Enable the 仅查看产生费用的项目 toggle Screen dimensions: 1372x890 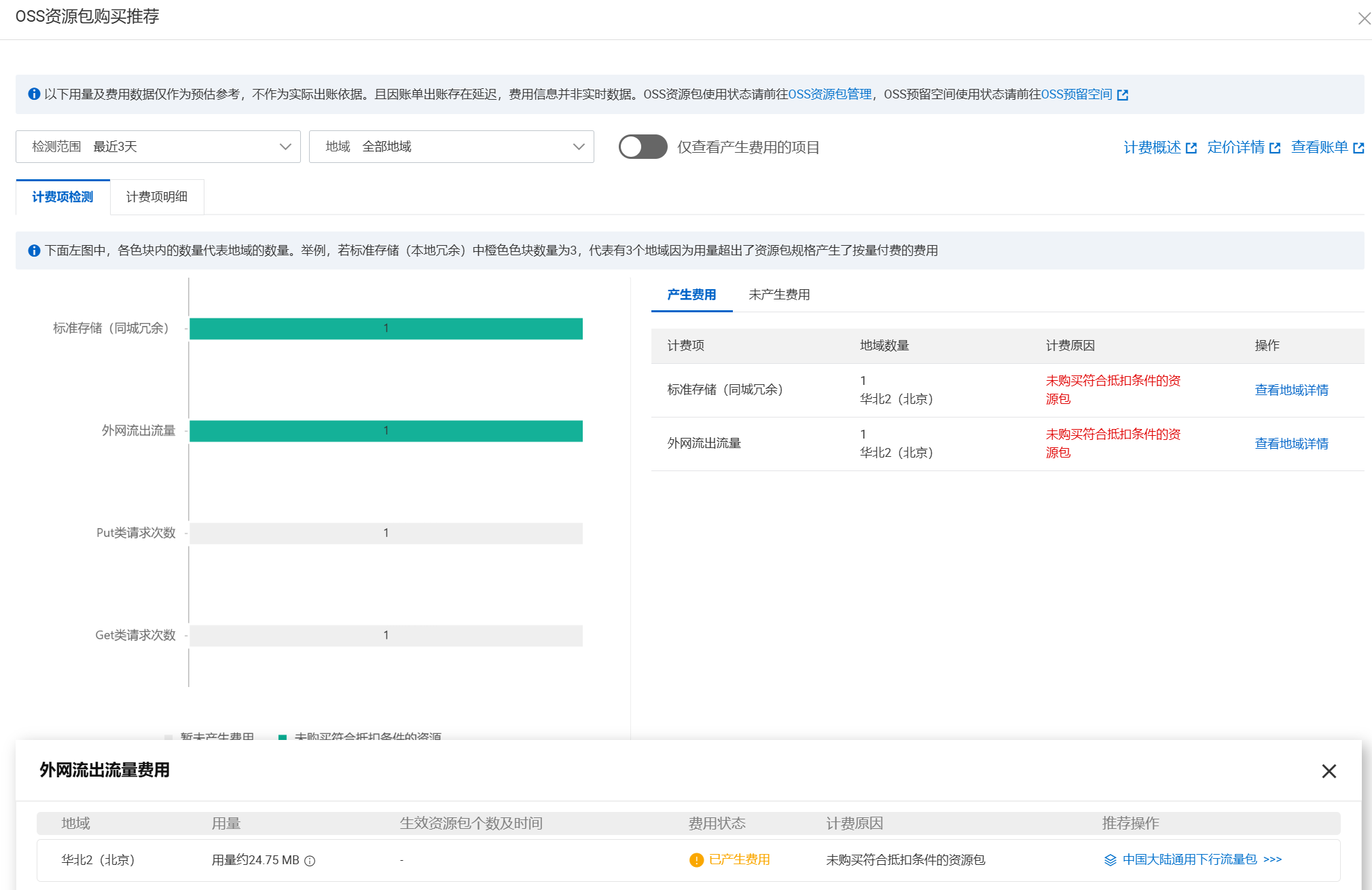point(642,147)
